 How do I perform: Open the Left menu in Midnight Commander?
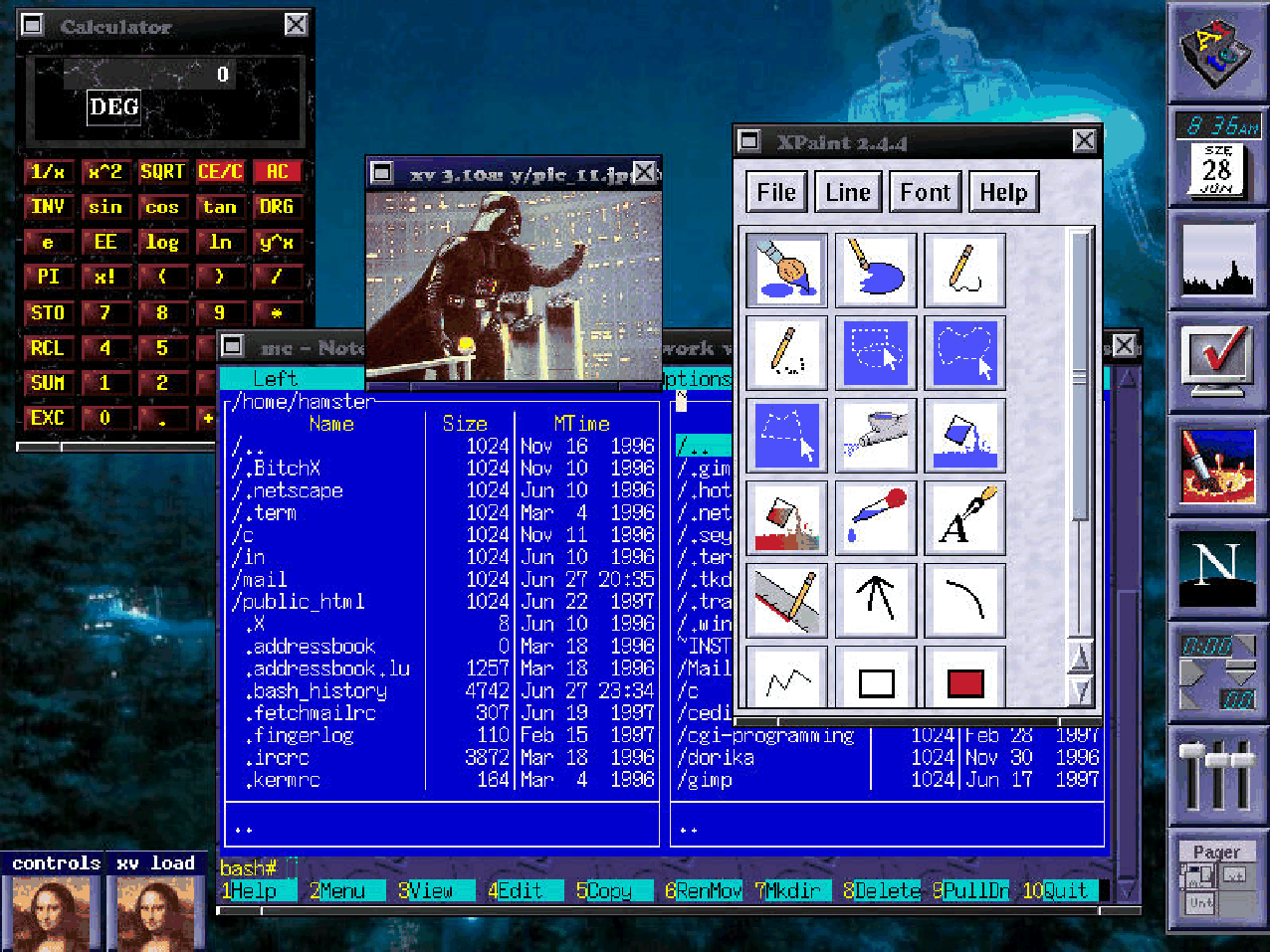click(x=275, y=378)
